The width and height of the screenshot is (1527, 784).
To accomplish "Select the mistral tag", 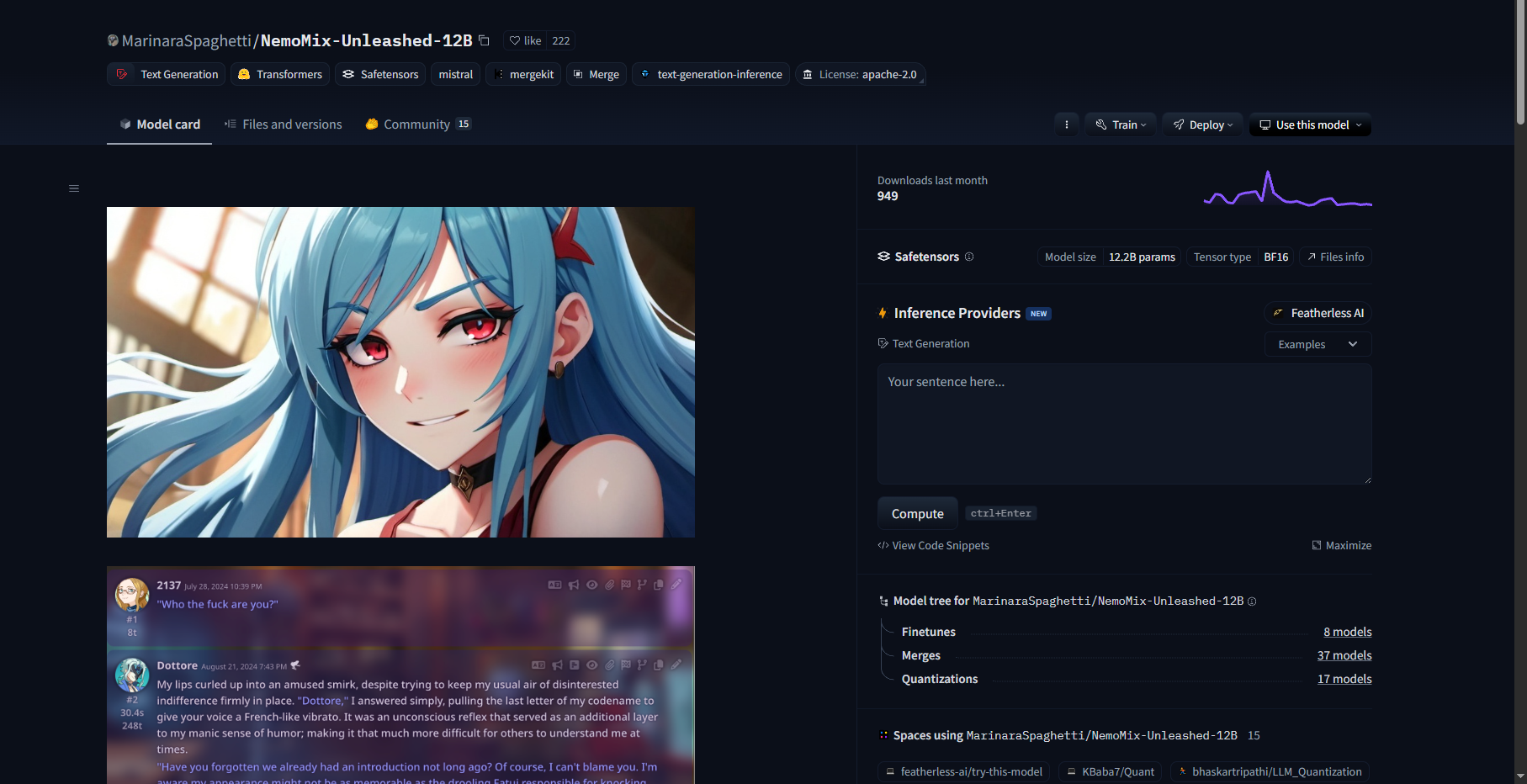I will click(x=456, y=74).
